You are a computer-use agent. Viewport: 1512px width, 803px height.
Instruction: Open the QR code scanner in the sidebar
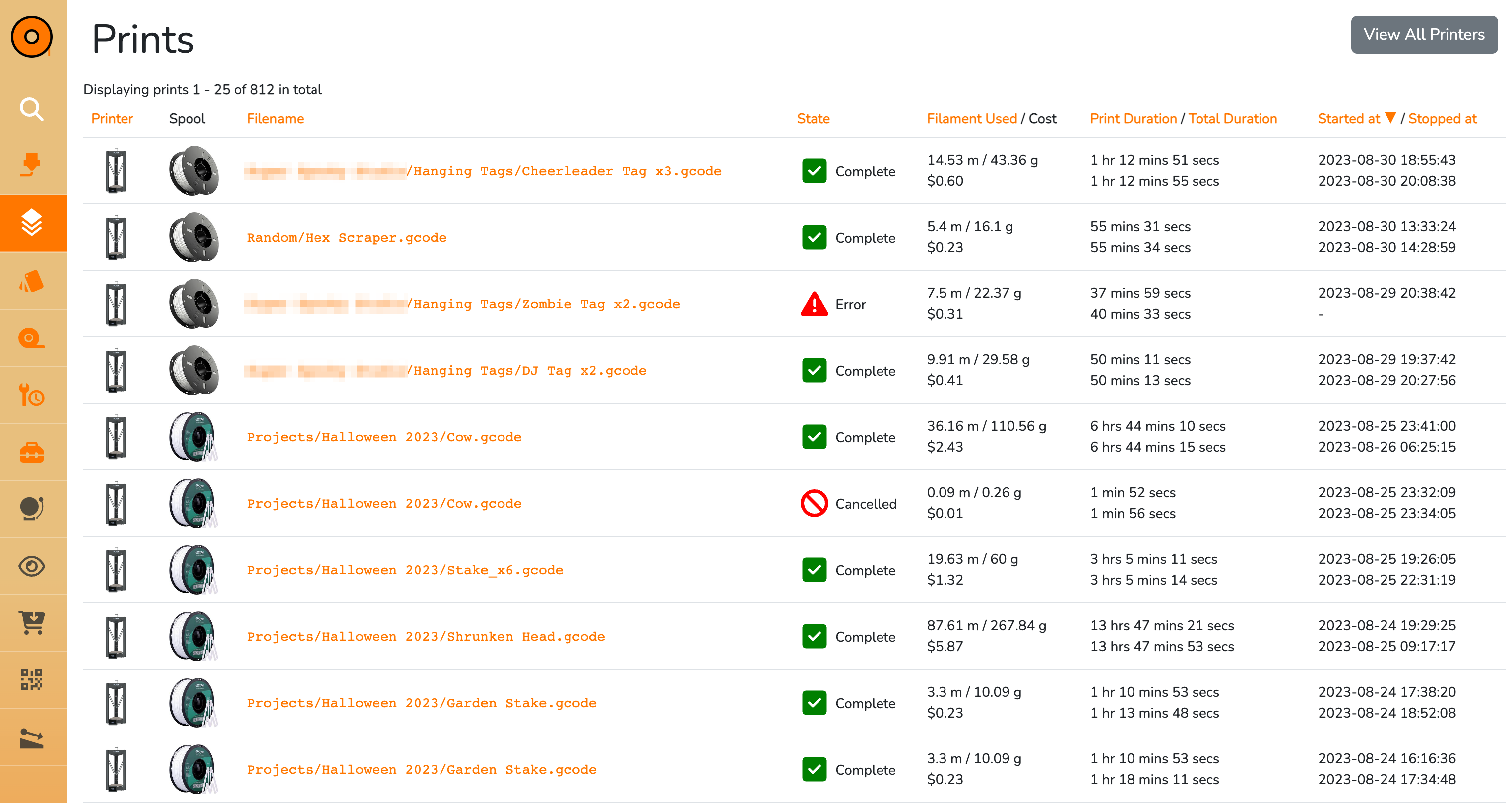(x=32, y=679)
